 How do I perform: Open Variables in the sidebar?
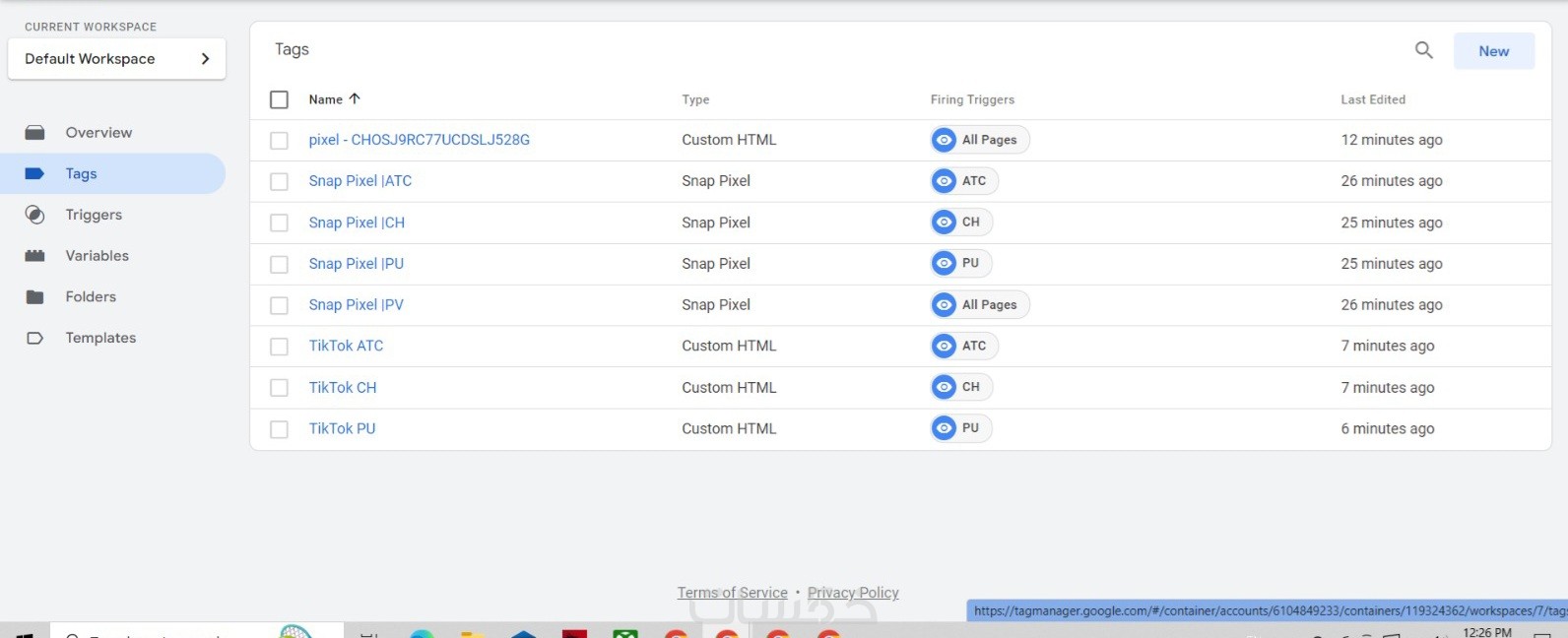point(97,256)
